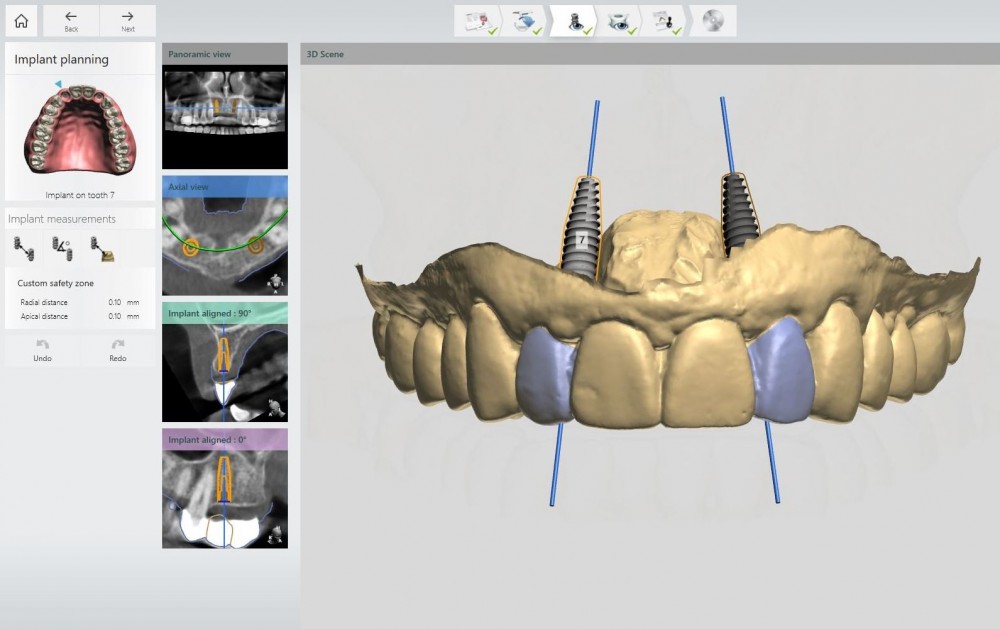This screenshot has height=629, width=1000.
Task: Edit the Radial distance value field
Action: point(115,301)
